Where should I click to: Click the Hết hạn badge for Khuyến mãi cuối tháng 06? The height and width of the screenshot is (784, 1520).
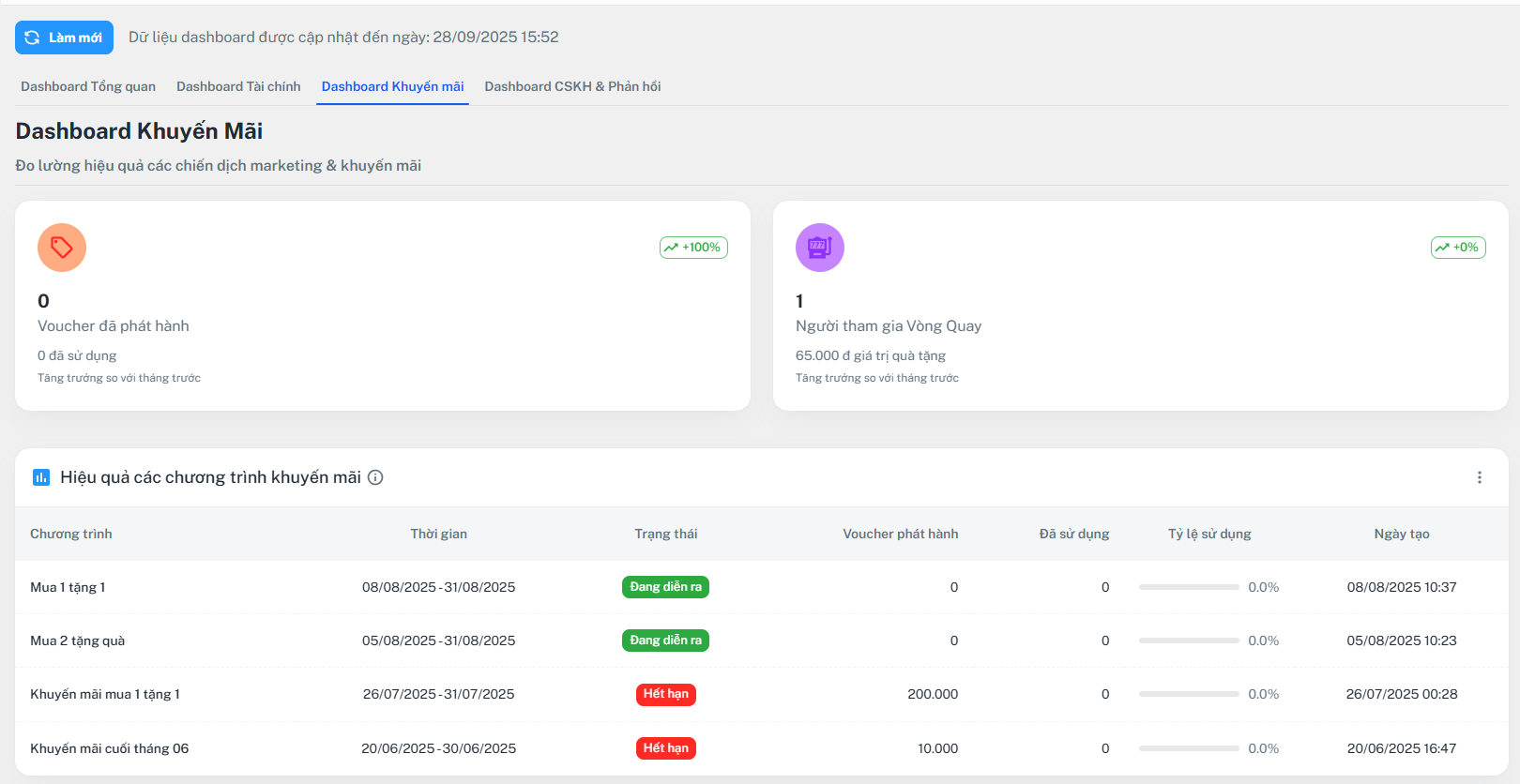click(x=665, y=748)
